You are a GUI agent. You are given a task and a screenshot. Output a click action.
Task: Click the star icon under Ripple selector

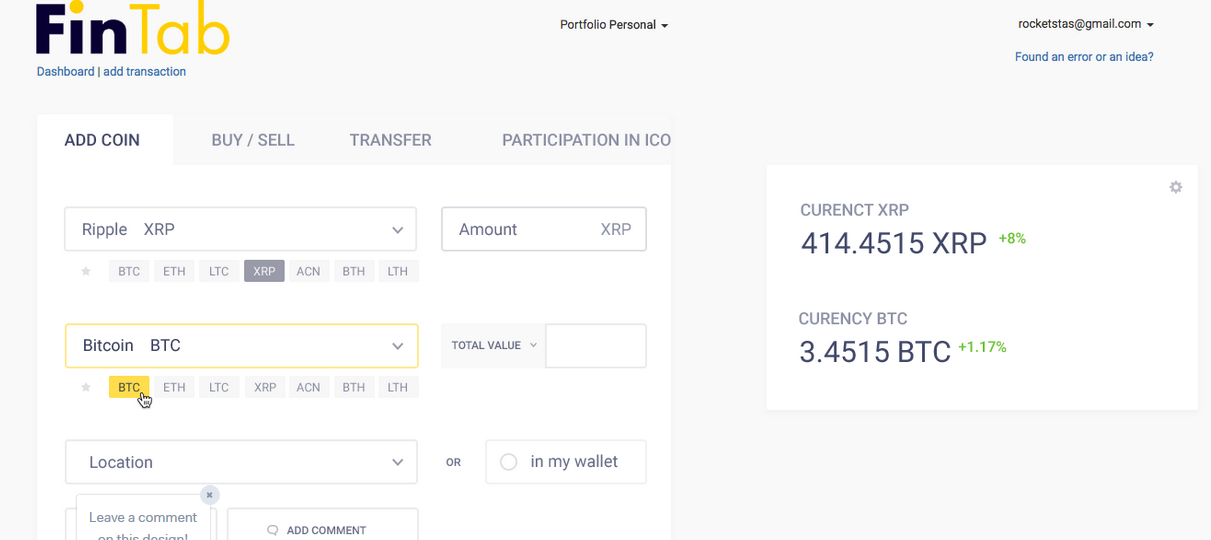[x=86, y=271]
